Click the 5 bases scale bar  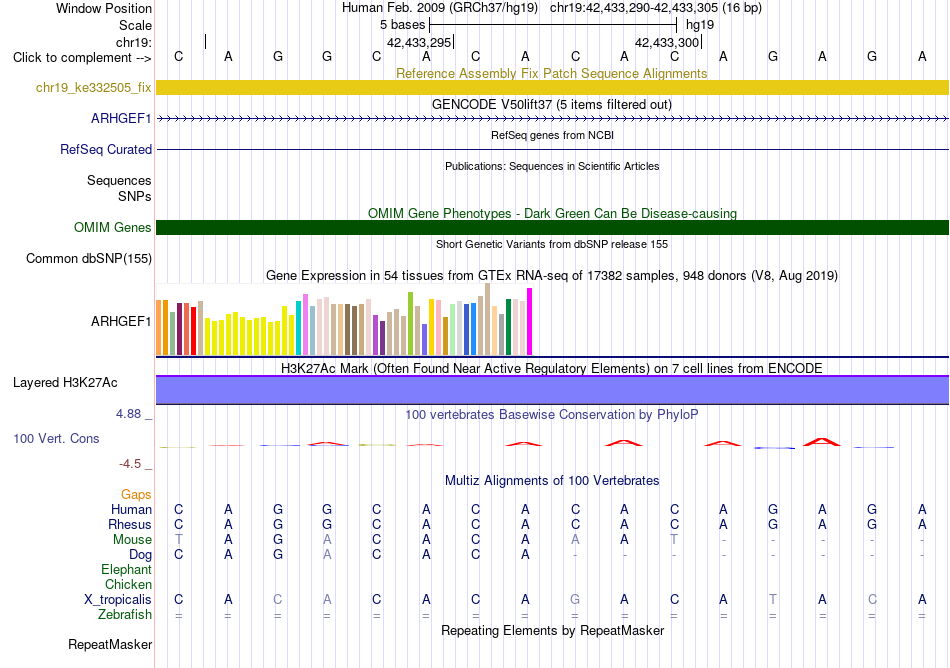(x=553, y=25)
